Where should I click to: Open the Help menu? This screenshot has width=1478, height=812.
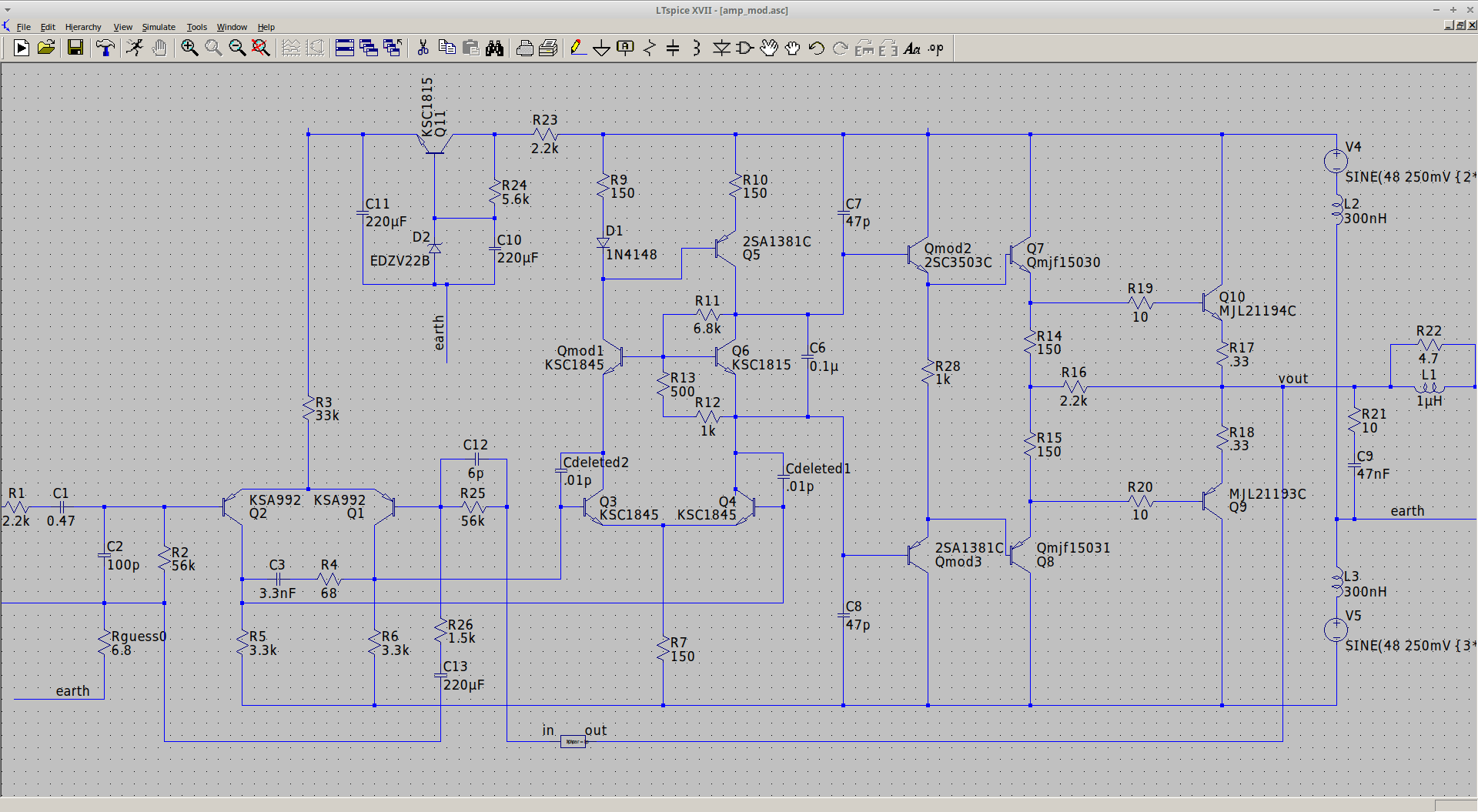(266, 27)
